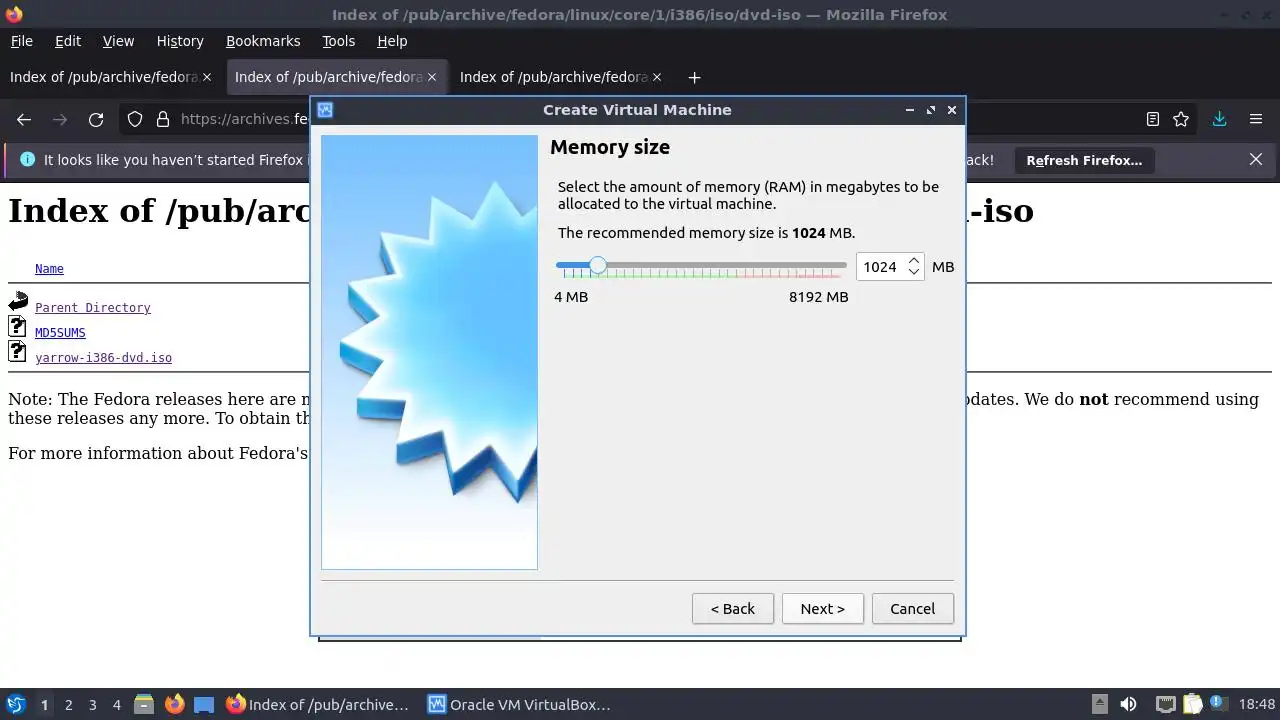Image resolution: width=1280 pixels, height=720 pixels.
Task: Open a new Firefox tab
Action: (x=694, y=77)
